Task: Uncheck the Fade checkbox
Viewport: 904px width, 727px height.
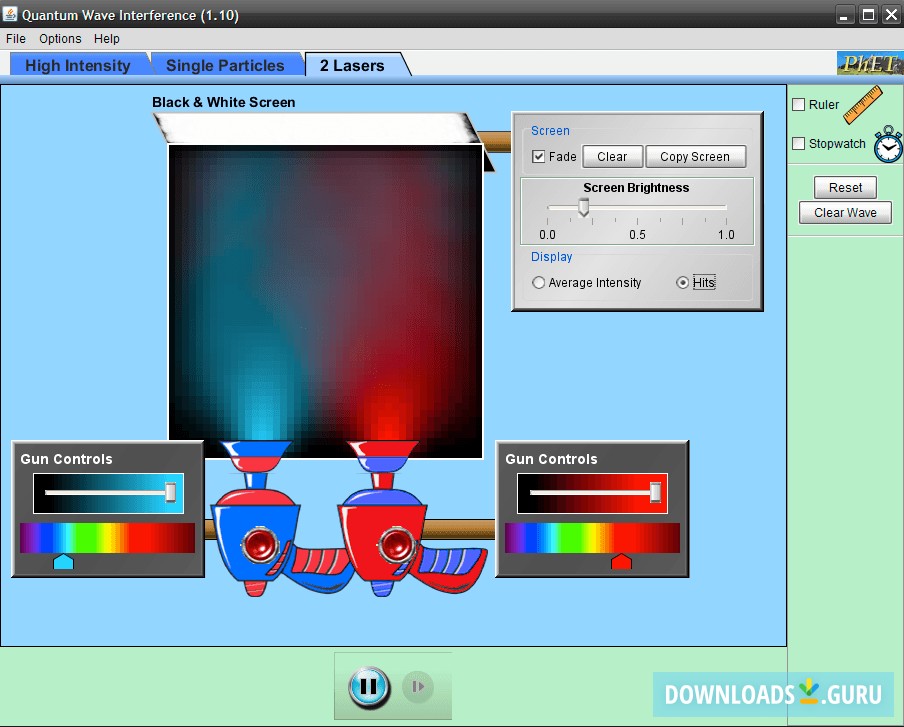Action: click(x=539, y=157)
